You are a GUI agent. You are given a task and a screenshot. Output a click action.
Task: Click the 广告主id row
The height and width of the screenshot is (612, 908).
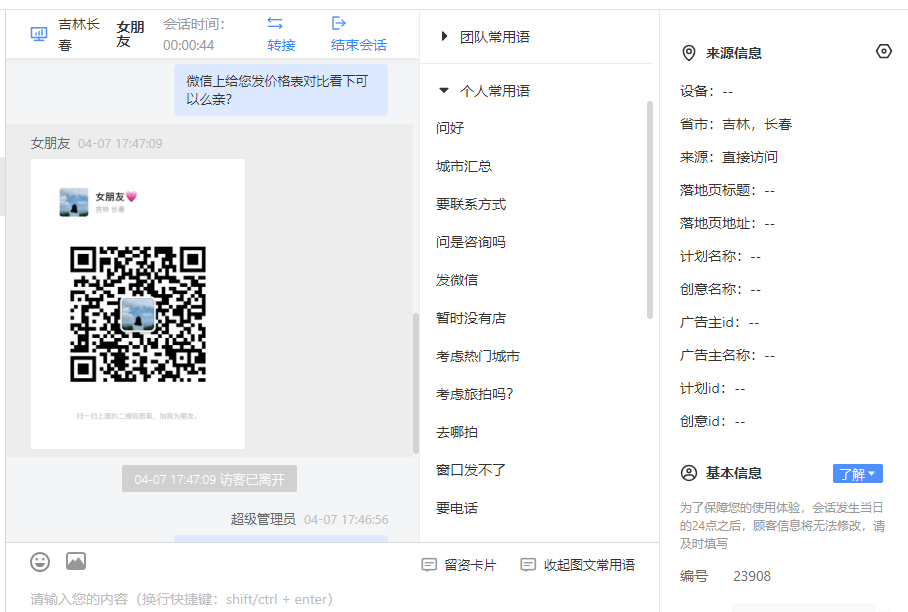point(719,323)
